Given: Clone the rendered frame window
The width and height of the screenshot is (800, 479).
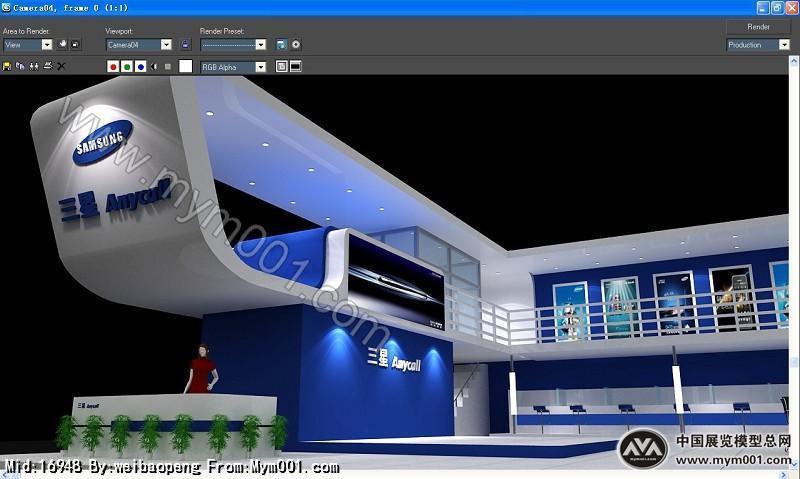Looking at the screenshot, I should pos(34,66).
